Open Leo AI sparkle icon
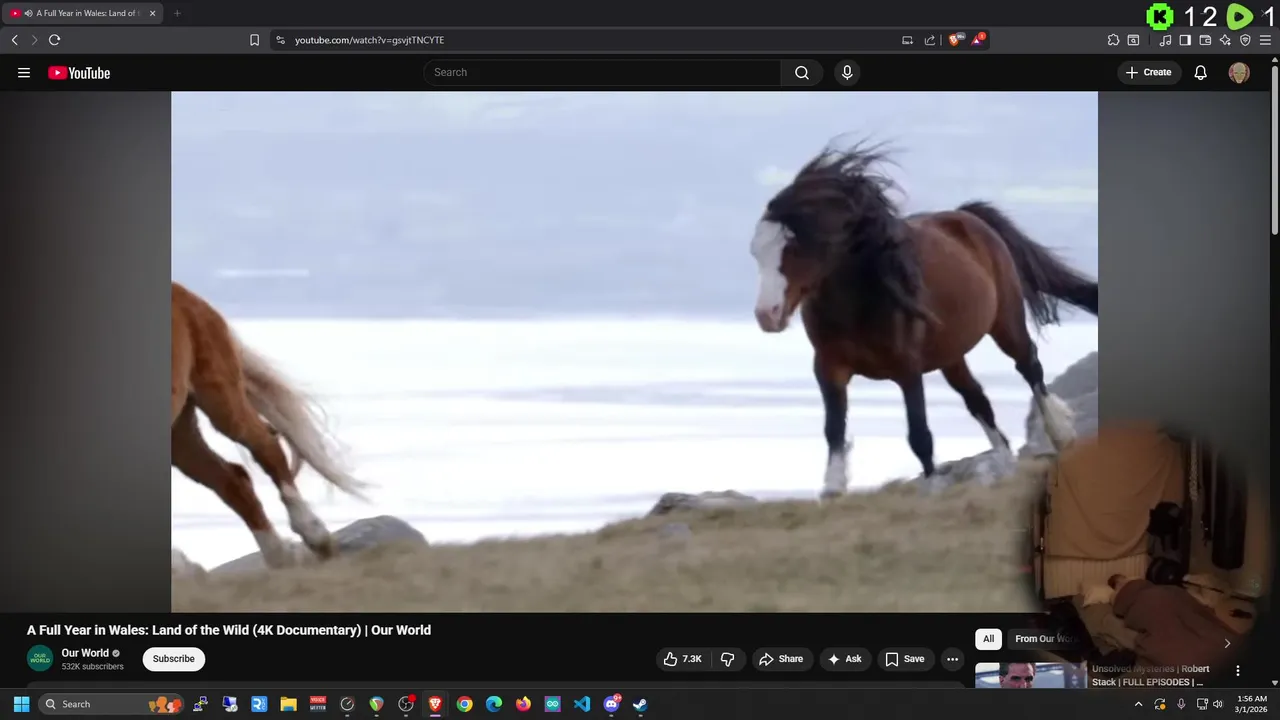Image resolution: width=1280 pixels, height=720 pixels. [x=1225, y=40]
